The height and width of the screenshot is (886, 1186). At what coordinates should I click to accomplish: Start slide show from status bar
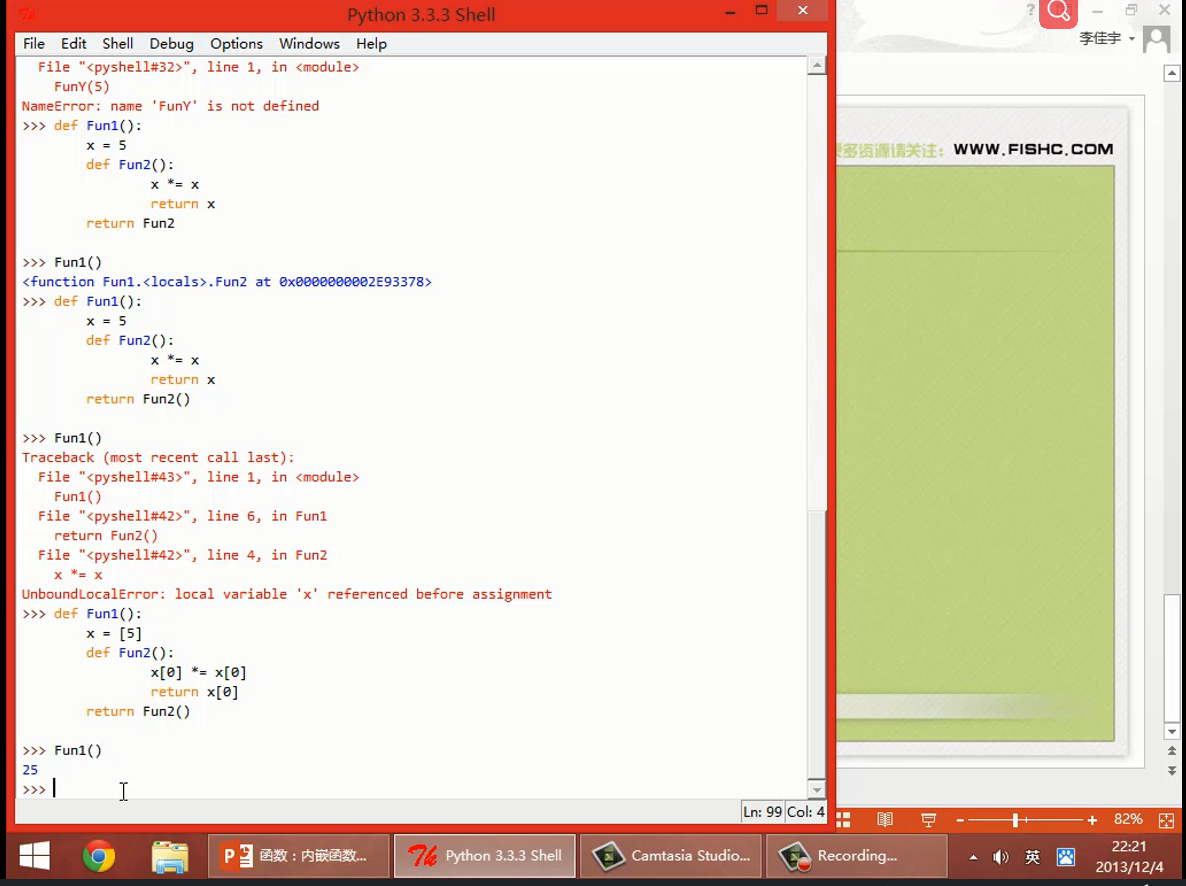point(928,820)
